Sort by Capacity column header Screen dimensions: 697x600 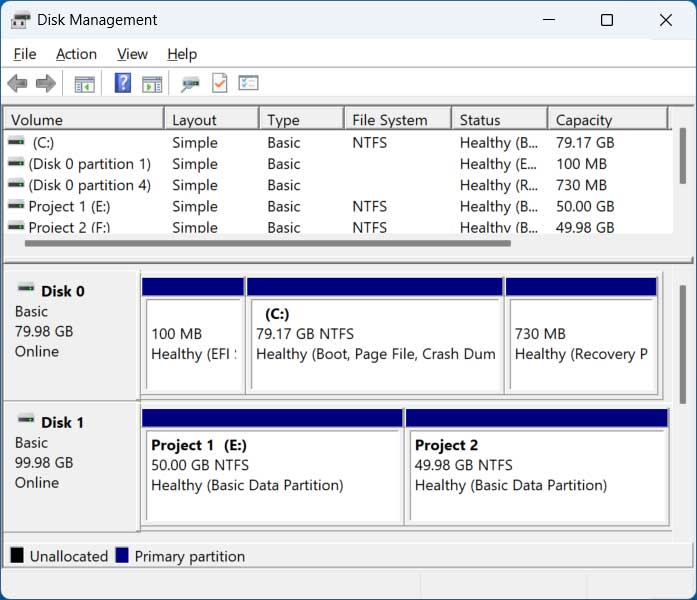pos(608,120)
